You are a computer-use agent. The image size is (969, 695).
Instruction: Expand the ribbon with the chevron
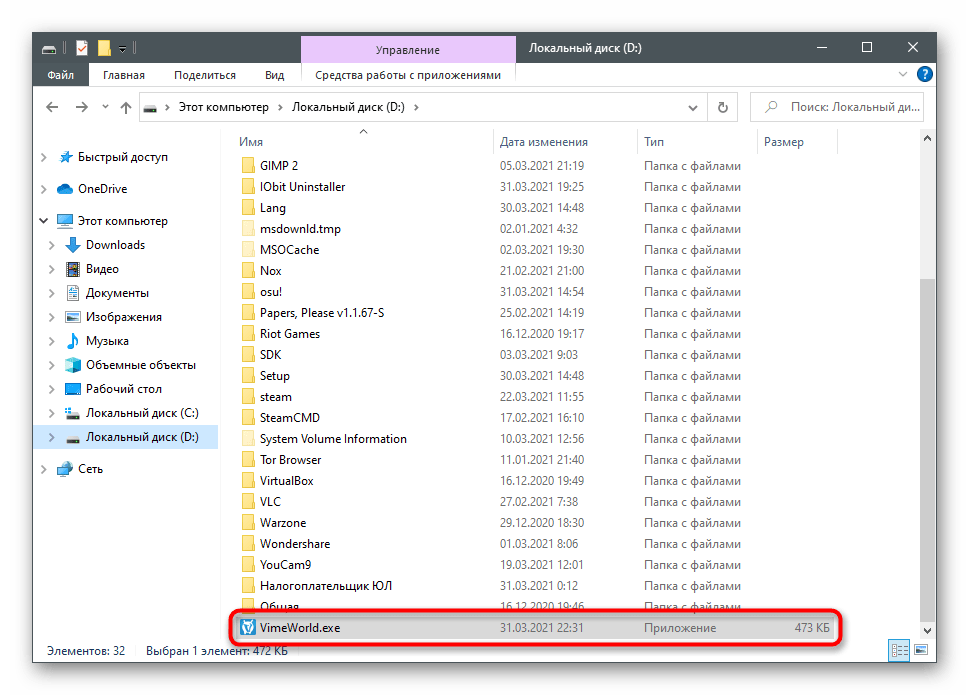click(902, 74)
